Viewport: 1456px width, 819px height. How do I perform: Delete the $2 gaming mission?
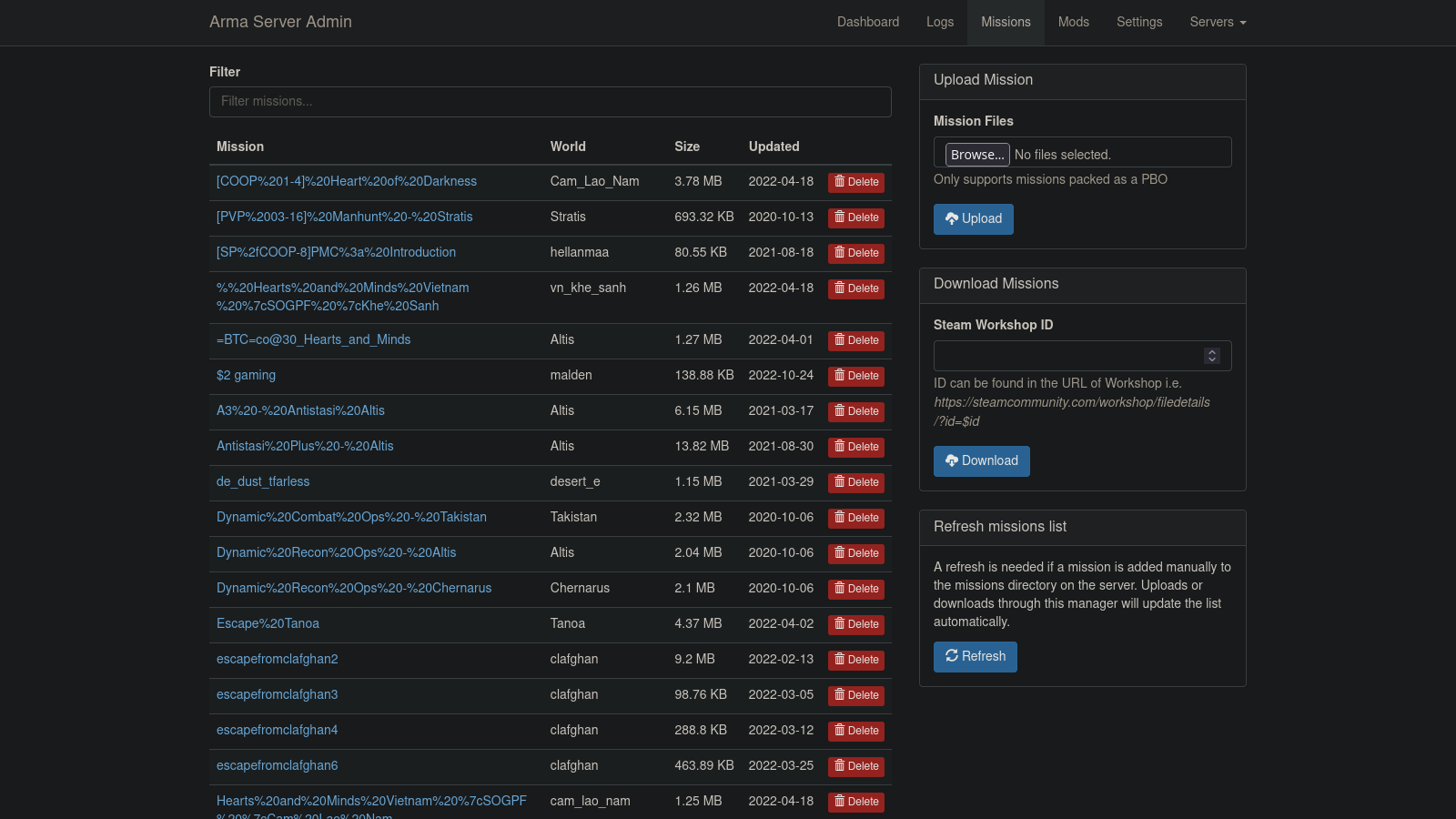(x=855, y=376)
